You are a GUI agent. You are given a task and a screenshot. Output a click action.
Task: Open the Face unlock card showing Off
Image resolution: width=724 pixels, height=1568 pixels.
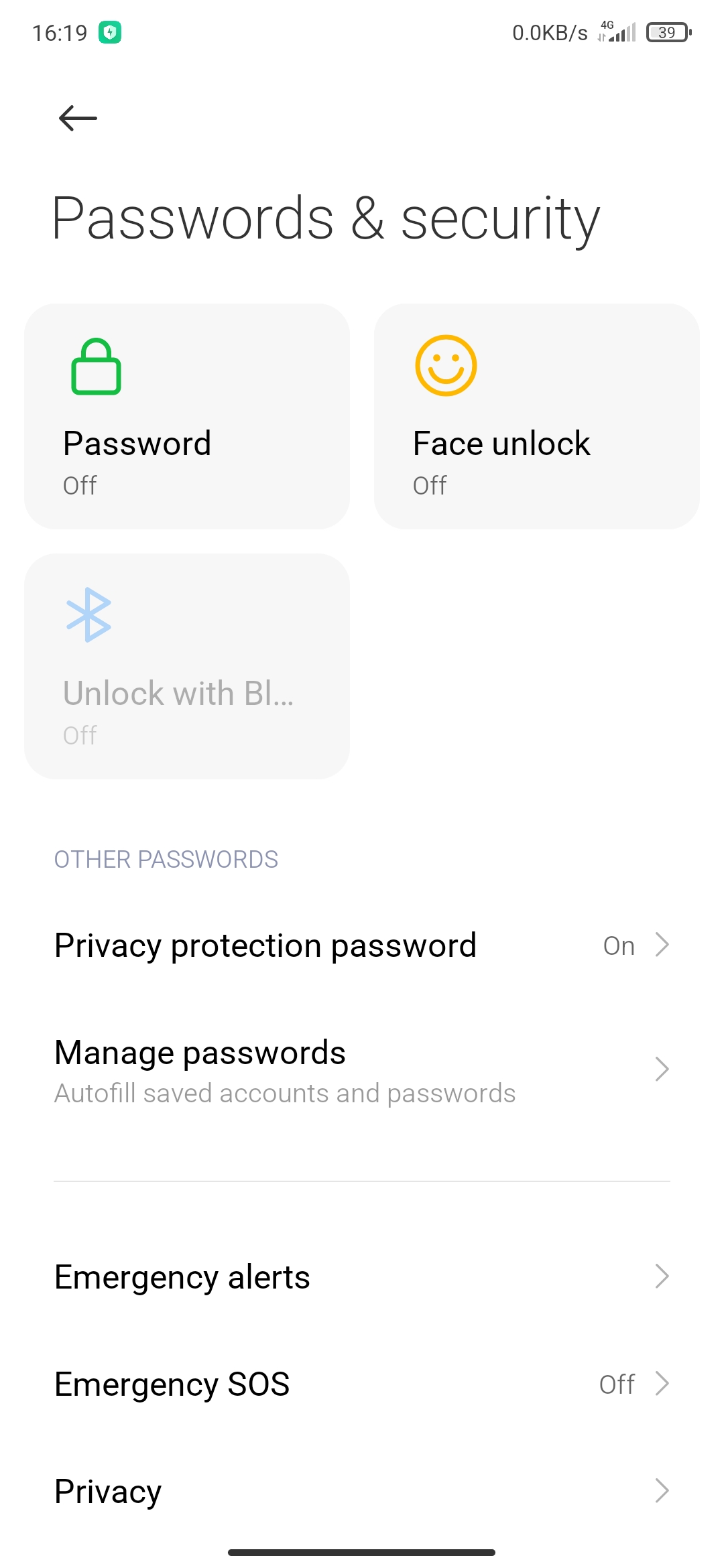537,416
